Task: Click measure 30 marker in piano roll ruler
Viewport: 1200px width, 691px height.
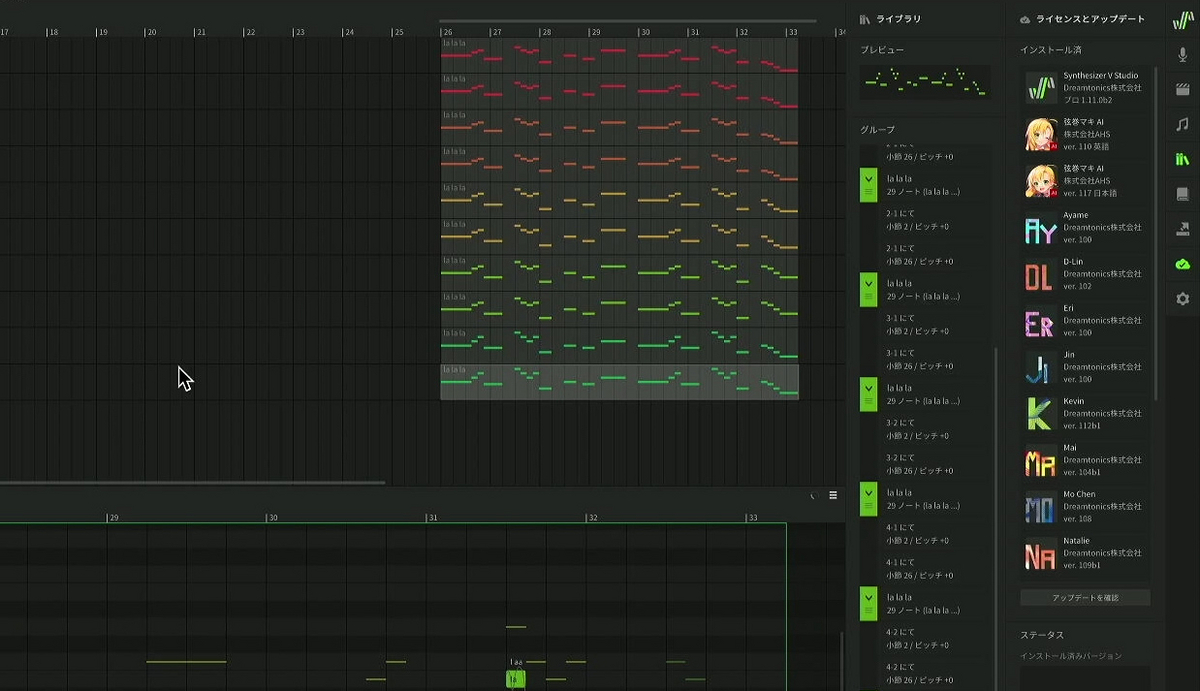Action: coord(272,517)
